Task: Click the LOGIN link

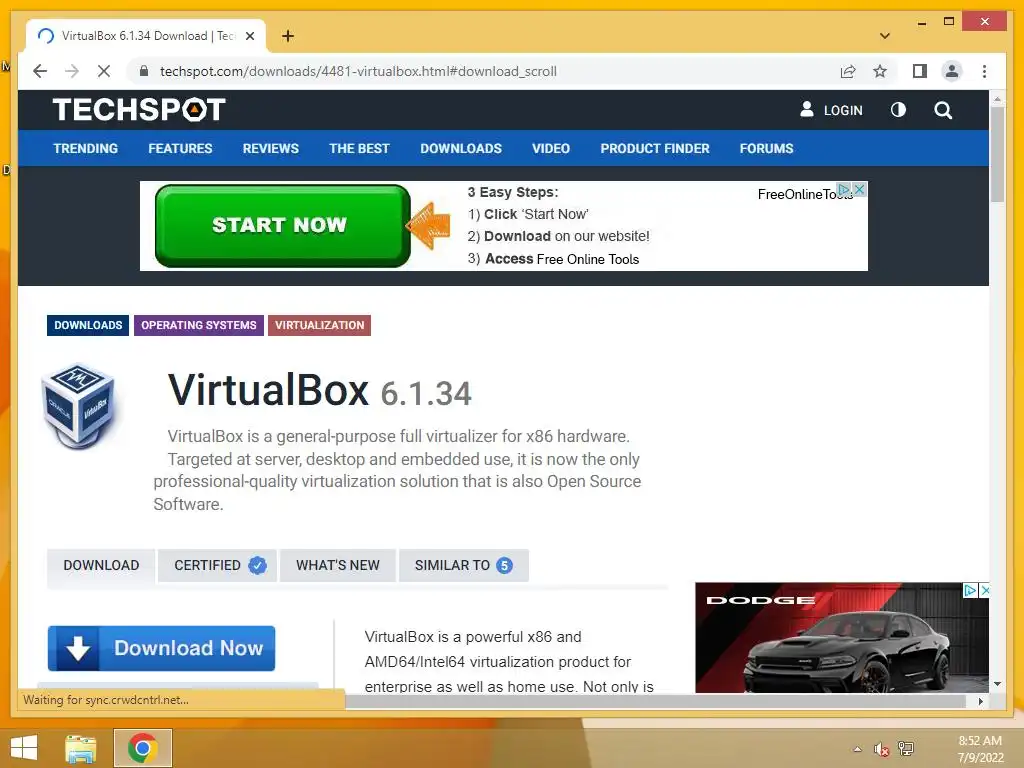Action: click(x=831, y=110)
